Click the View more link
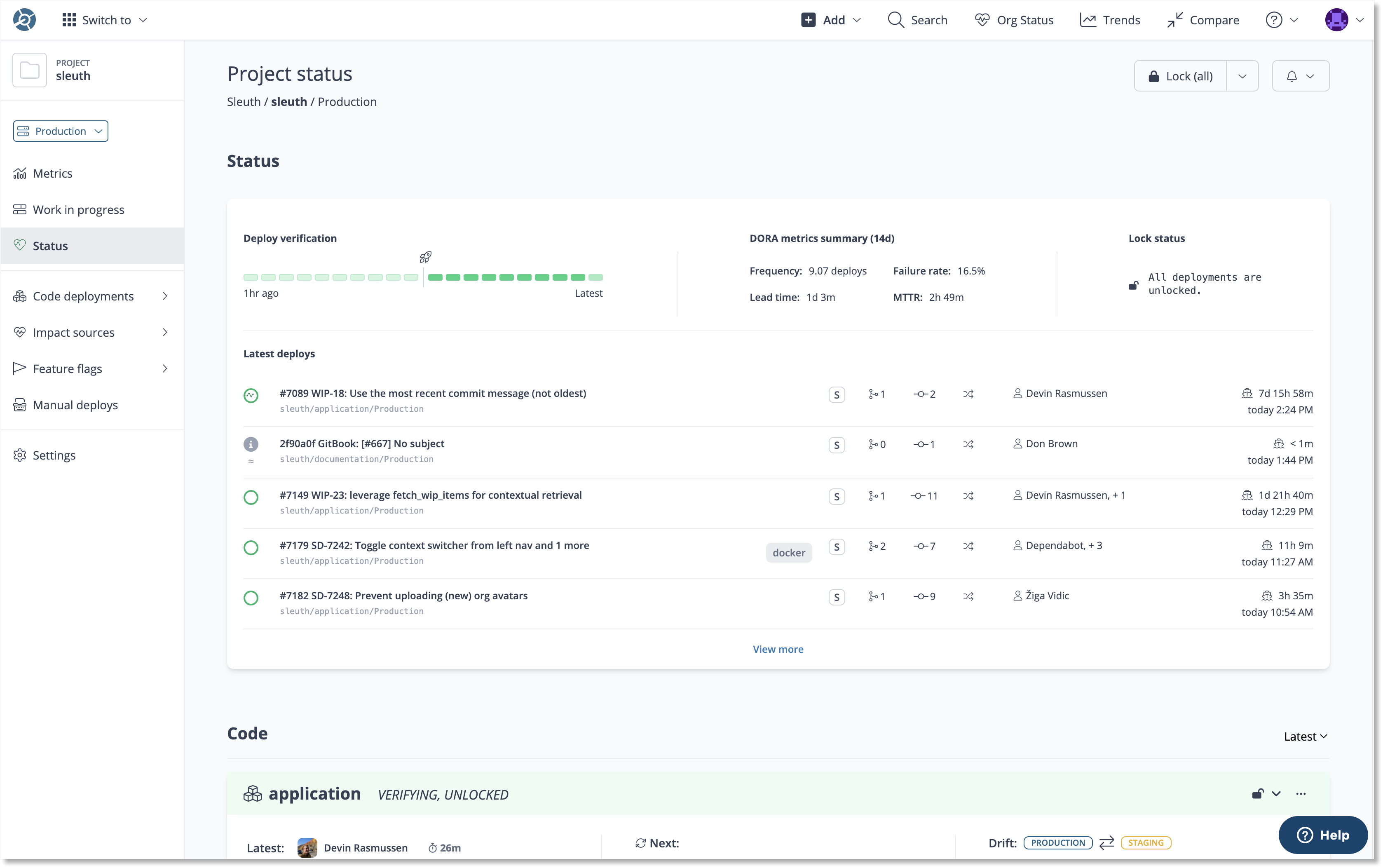This screenshot has height=868, width=1383. tap(778, 649)
